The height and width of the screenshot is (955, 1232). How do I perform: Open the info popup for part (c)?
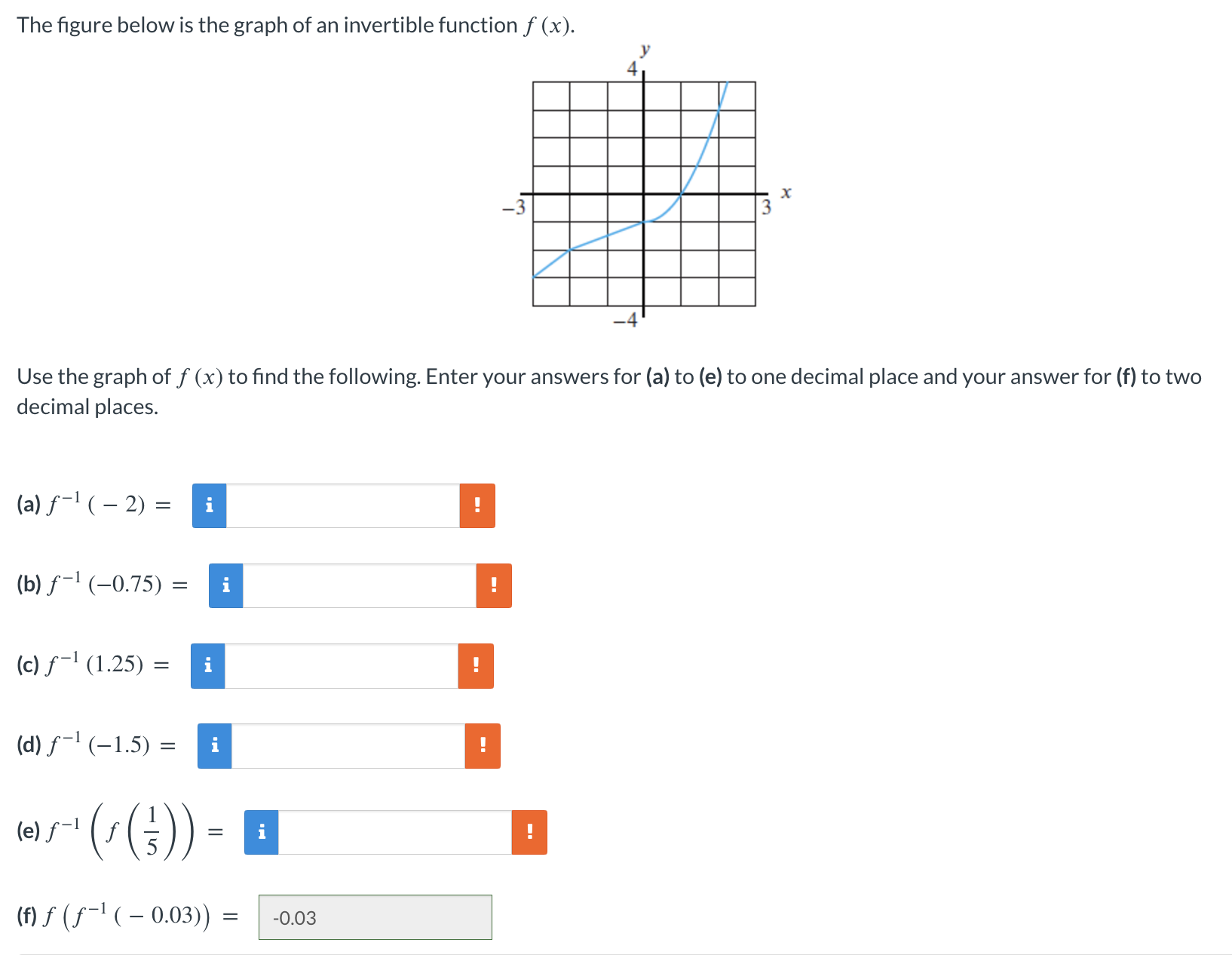tap(209, 666)
